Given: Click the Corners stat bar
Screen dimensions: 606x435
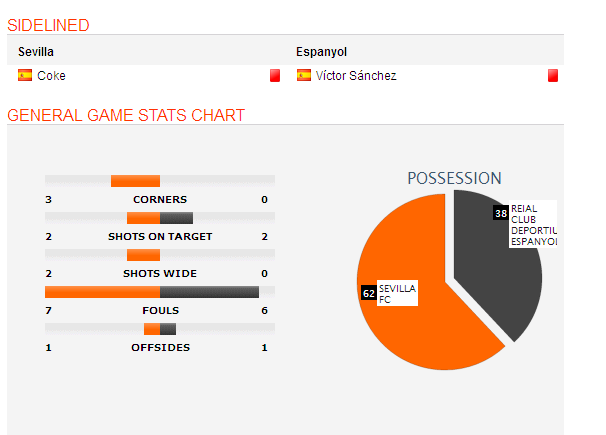Looking at the screenshot, I should coord(136,181).
